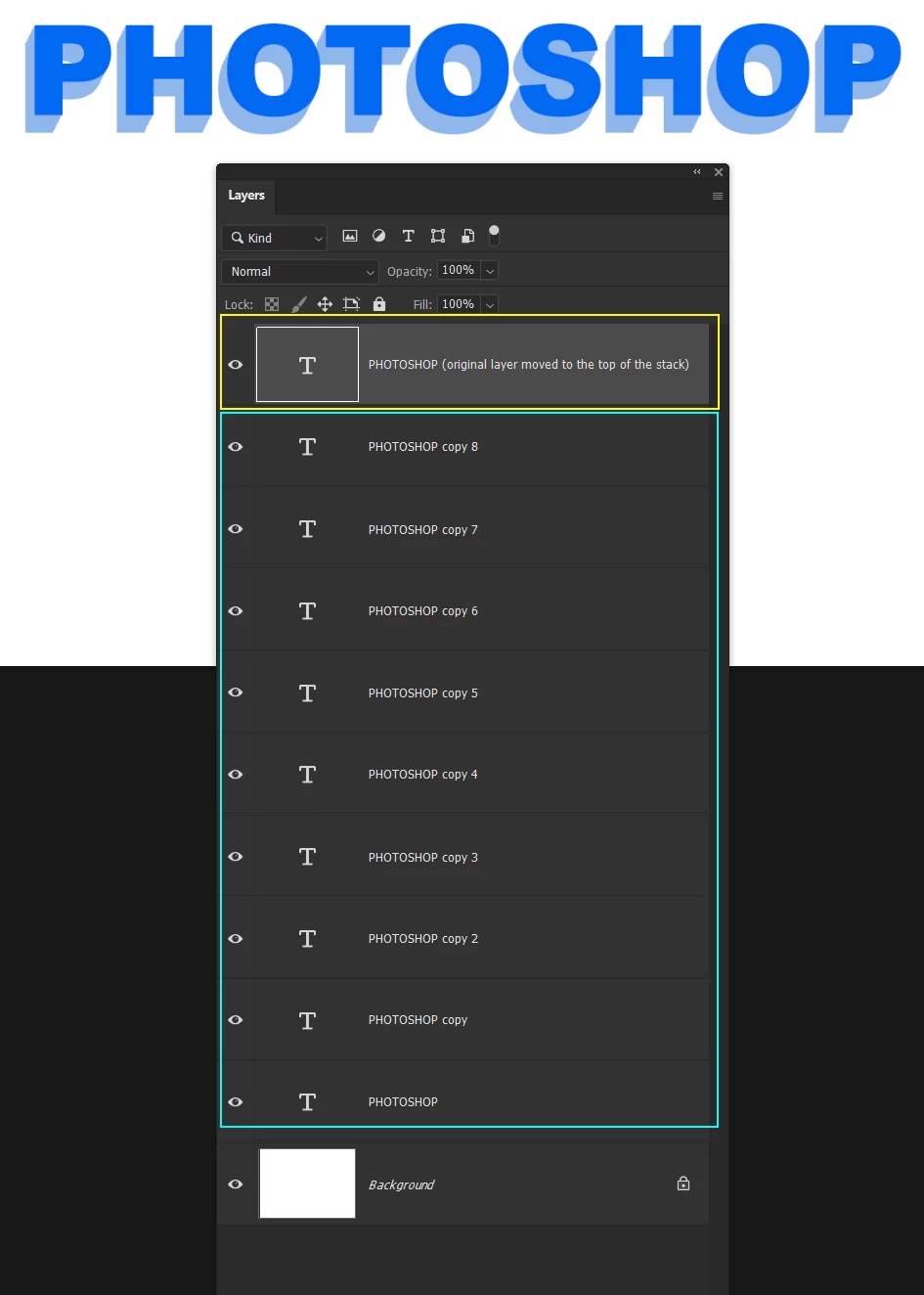Click type icon of PHOTOSHOP copy layer
Image resolution: width=924 pixels, height=1295 pixels.
pos(307,1021)
